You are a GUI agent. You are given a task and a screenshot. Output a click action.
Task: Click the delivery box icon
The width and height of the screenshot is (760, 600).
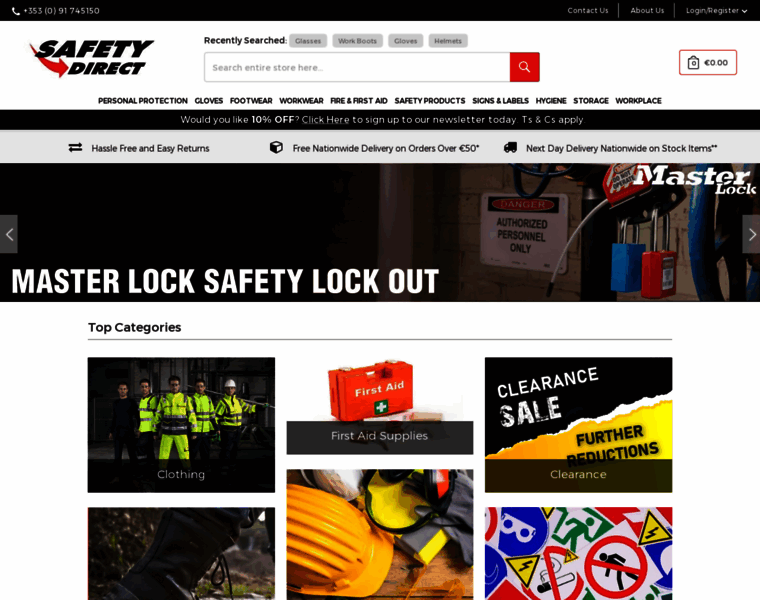click(276, 147)
